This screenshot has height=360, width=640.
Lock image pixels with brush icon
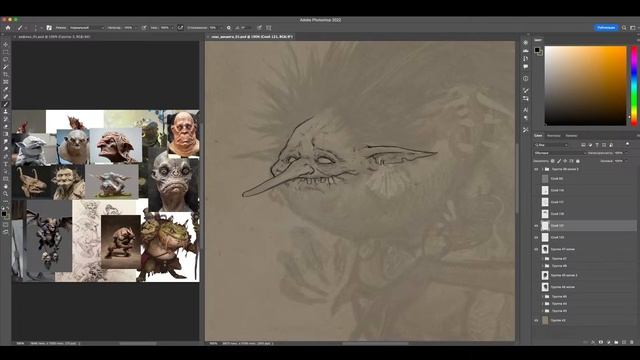click(559, 161)
